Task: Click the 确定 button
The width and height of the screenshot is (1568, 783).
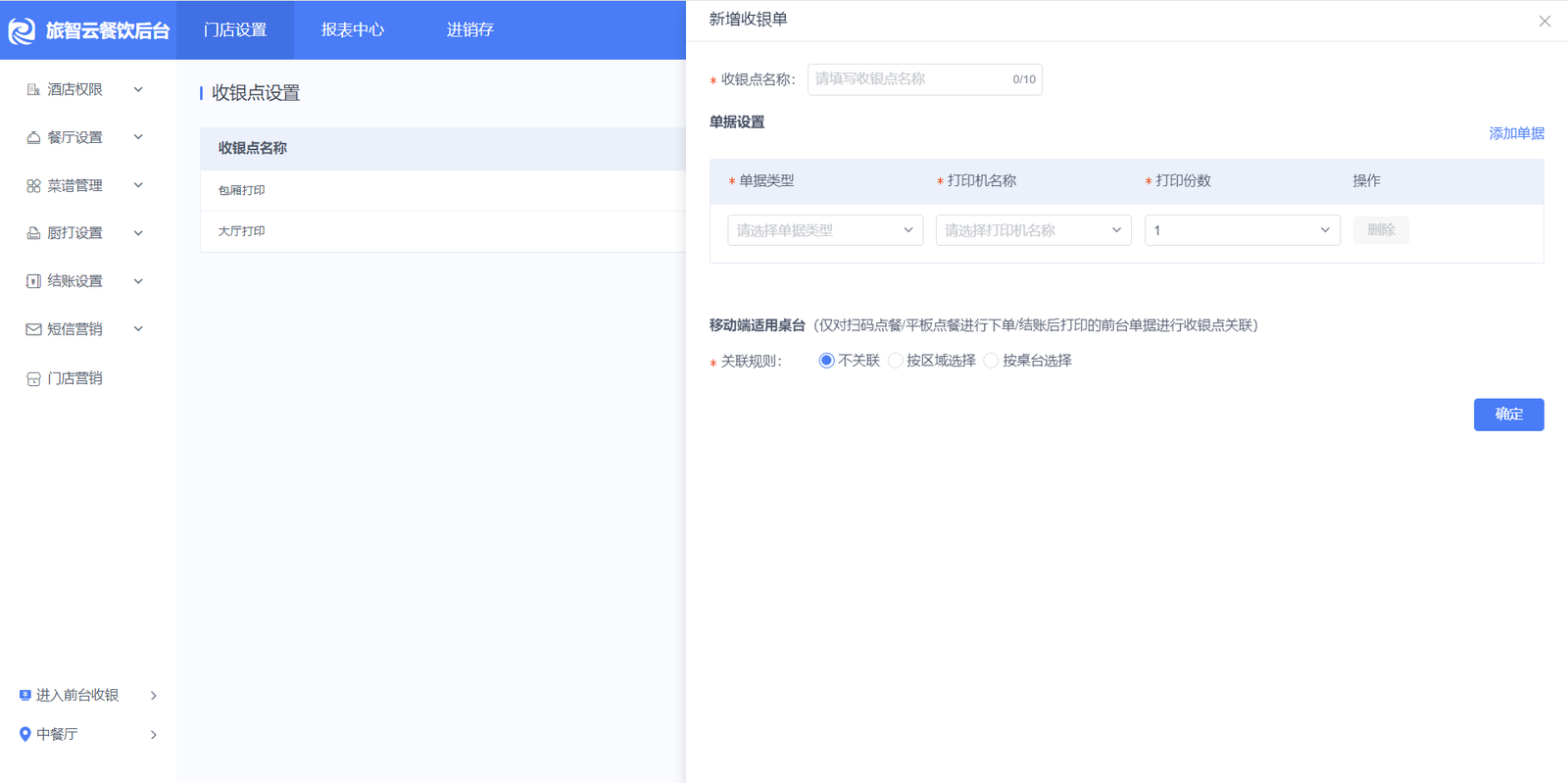Action: click(x=1509, y=415)
